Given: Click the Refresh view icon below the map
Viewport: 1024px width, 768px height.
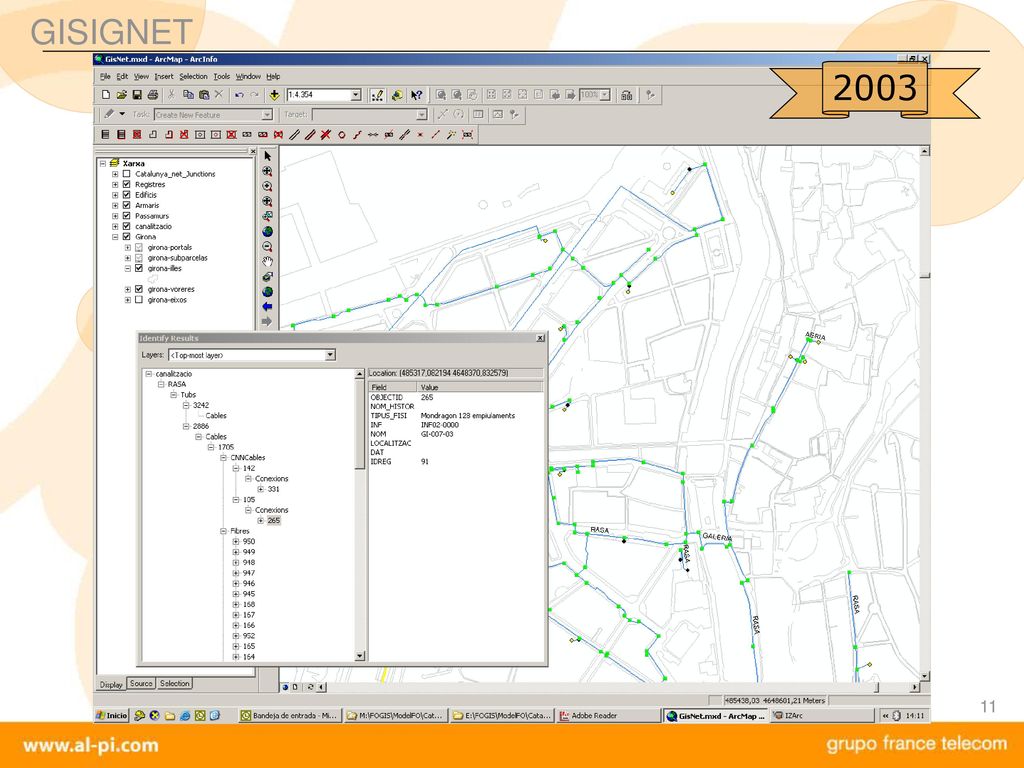Looking at the screenshot, I should point(310,687).
